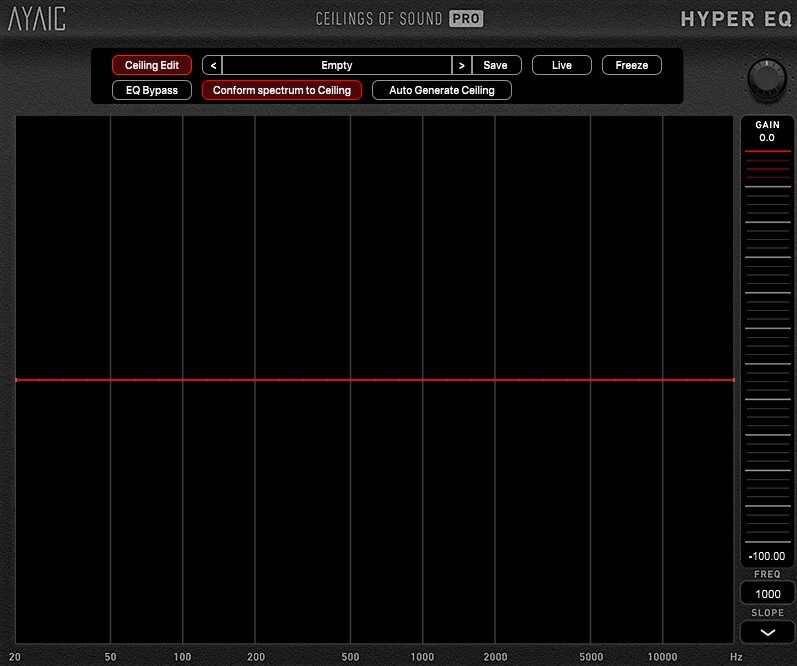797x666 pixels.
Task: Click the HYPER EQ logo
Action: pos(736,19)
